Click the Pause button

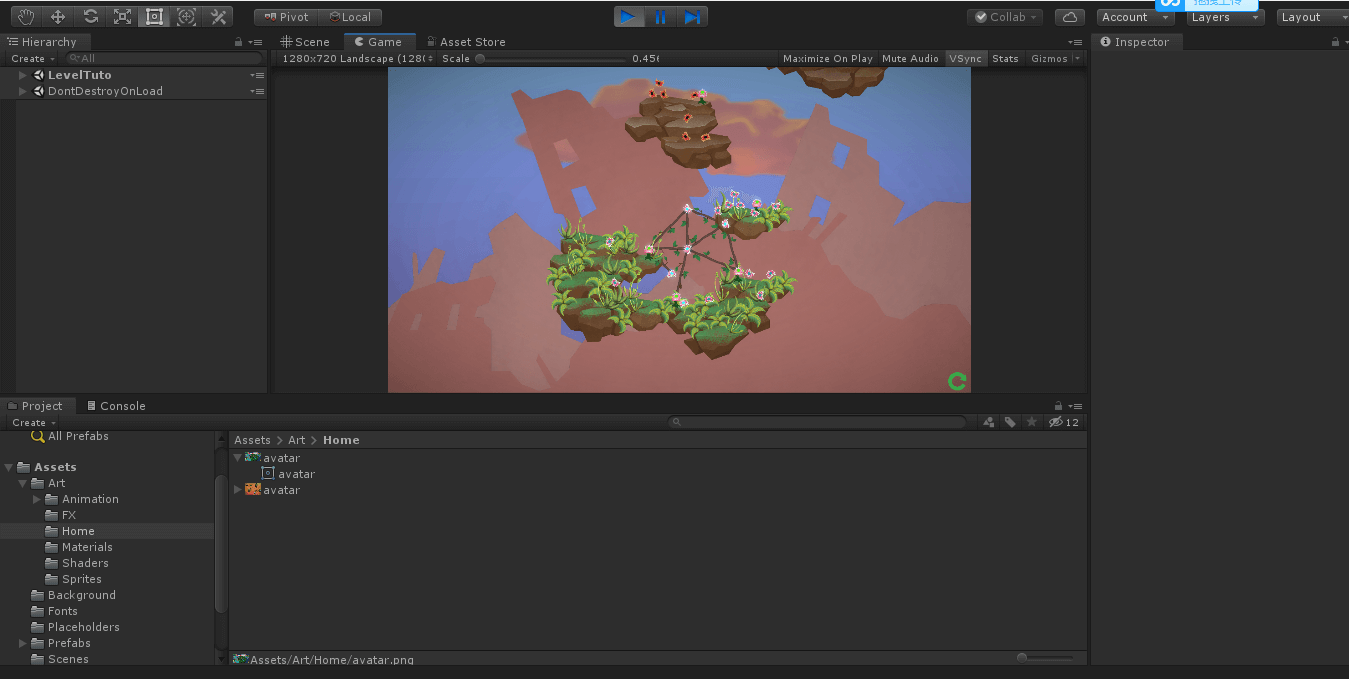point(661,17)
